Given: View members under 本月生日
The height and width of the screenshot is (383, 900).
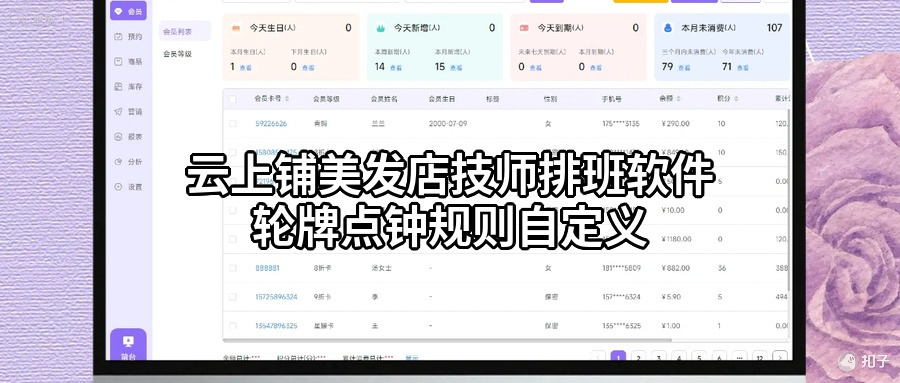Looking at the screenshot, I should (x=245, y=67).
